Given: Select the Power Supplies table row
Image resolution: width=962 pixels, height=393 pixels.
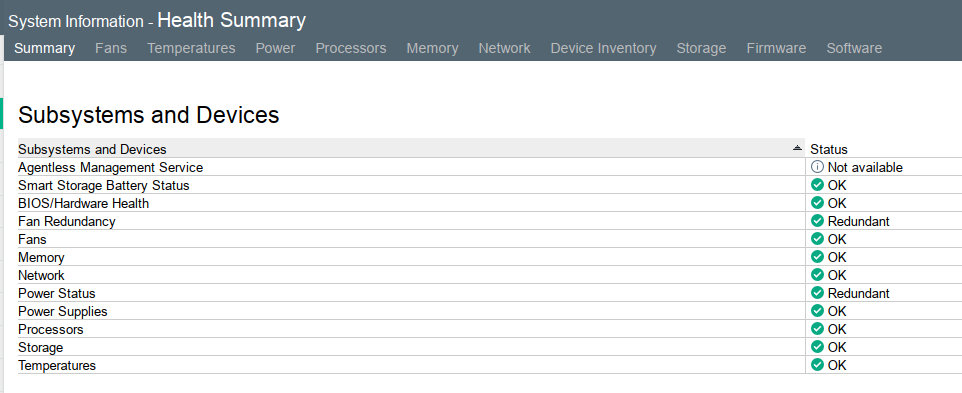Looking at the screenshot, I should coord(490,311).
